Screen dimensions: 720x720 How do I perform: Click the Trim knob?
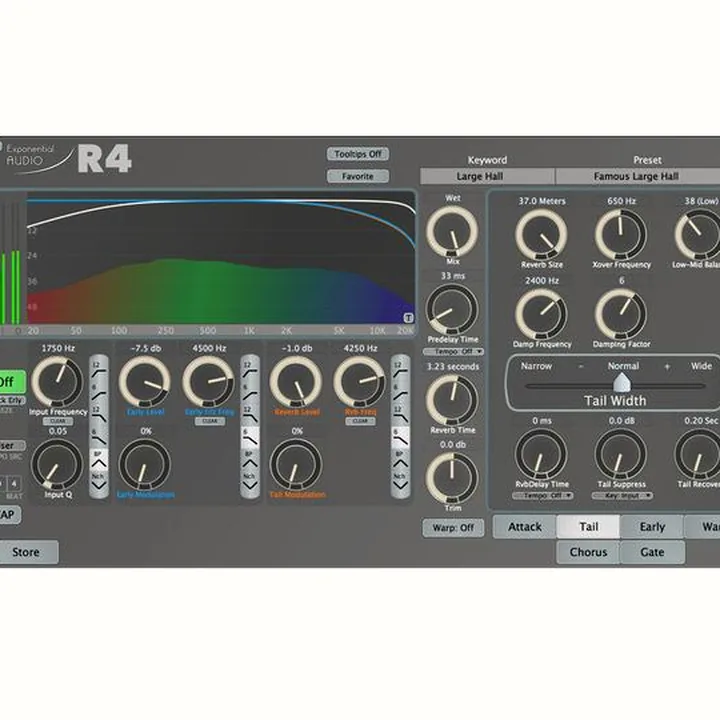pyautogui.click(x=452, y=478)
